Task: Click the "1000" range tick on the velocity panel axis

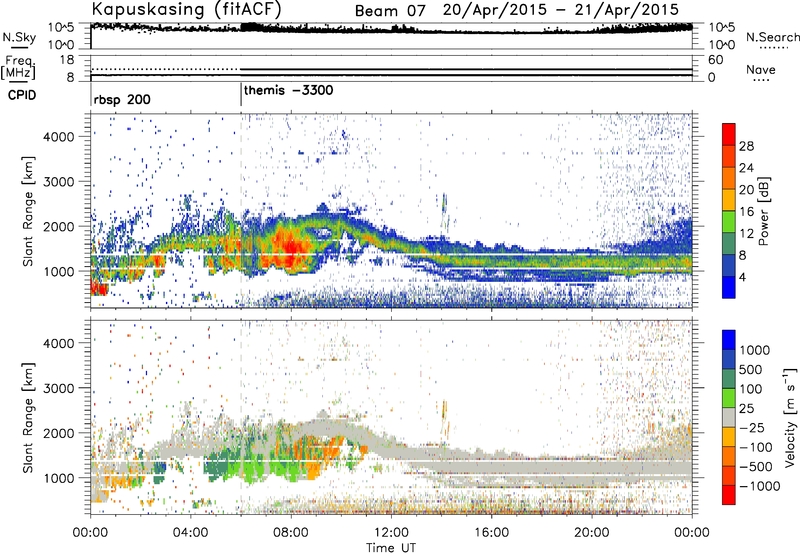Action: tap(59, 478)
